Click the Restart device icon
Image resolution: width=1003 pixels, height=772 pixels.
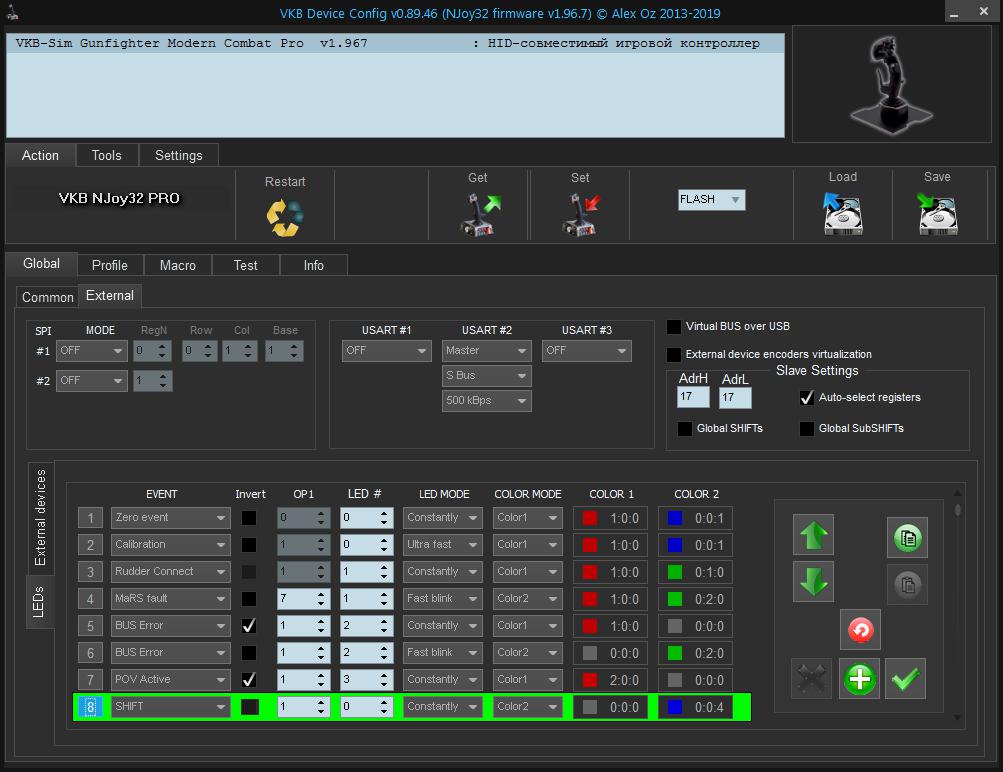(285, 217)
